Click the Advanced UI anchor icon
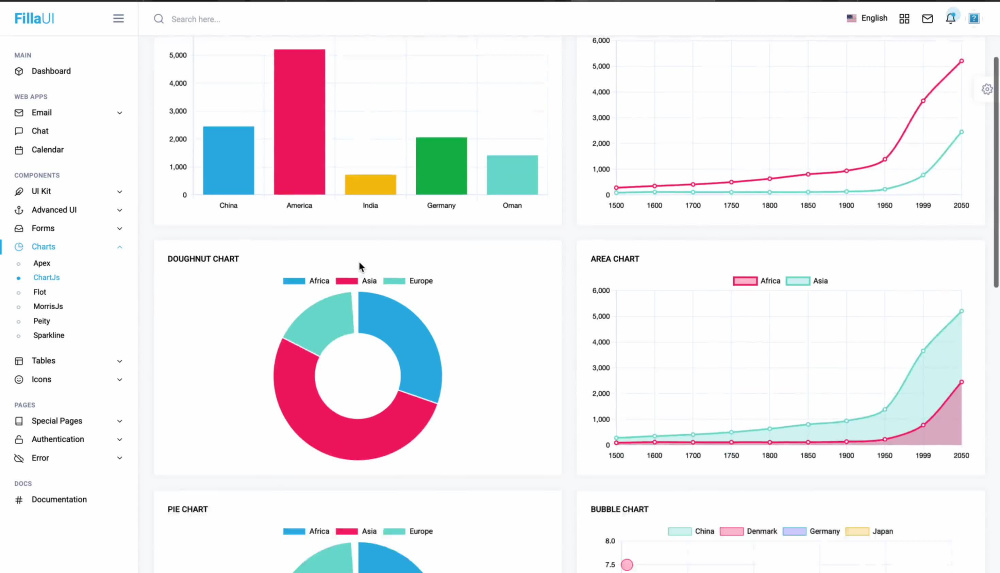 (18, 210)
